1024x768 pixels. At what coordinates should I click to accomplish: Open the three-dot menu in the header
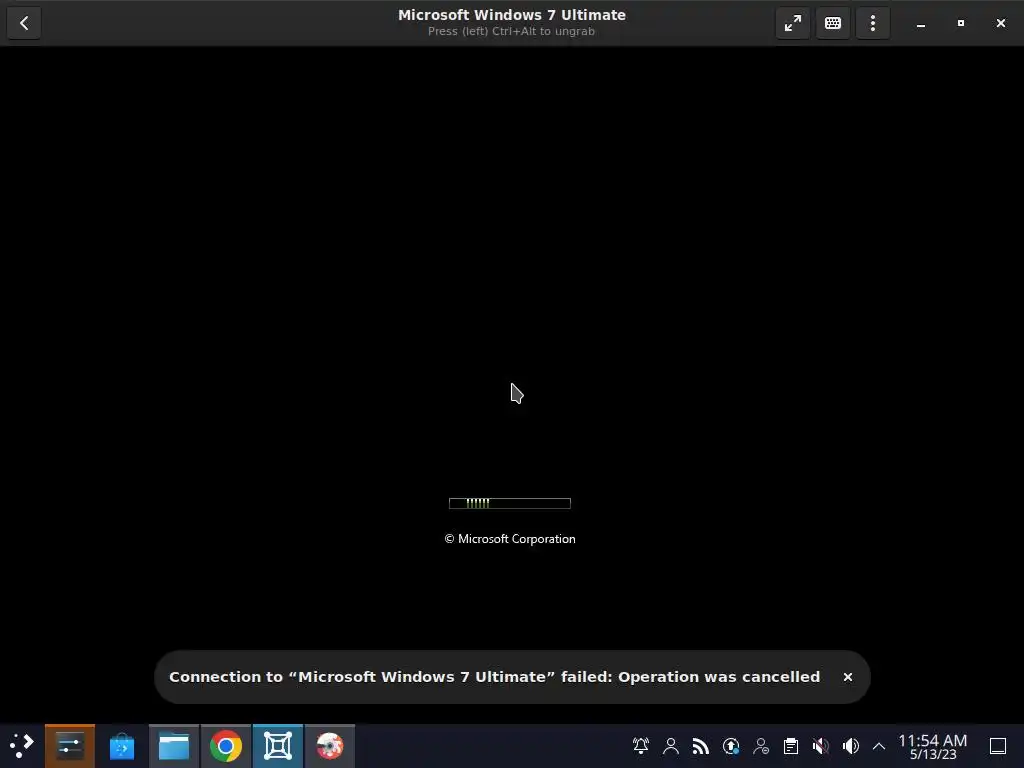pos(872,24)
